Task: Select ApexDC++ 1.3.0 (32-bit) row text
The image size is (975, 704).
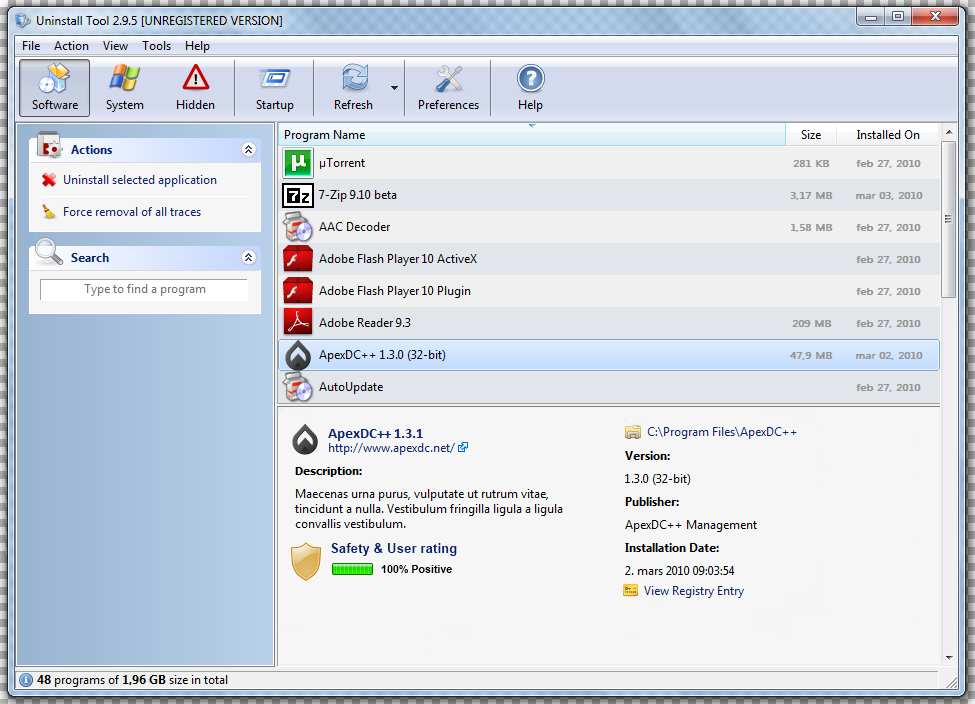Action: tap(382, 355)
